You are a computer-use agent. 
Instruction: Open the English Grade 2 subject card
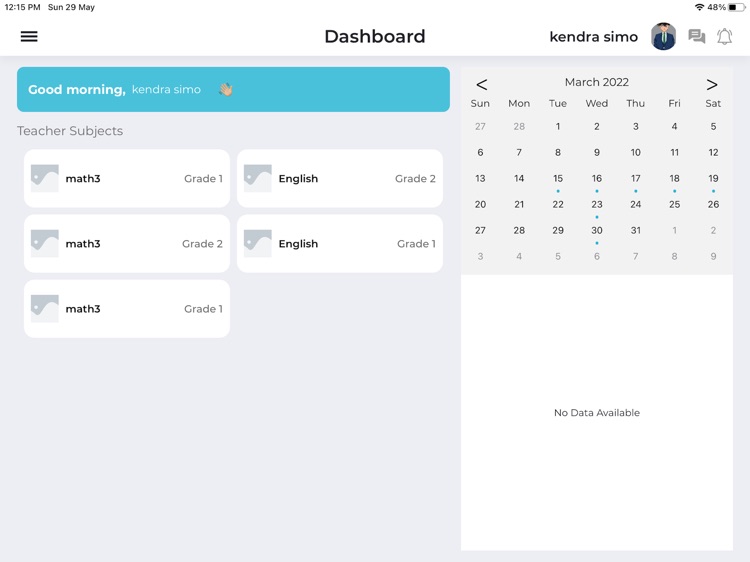[340, 178]
